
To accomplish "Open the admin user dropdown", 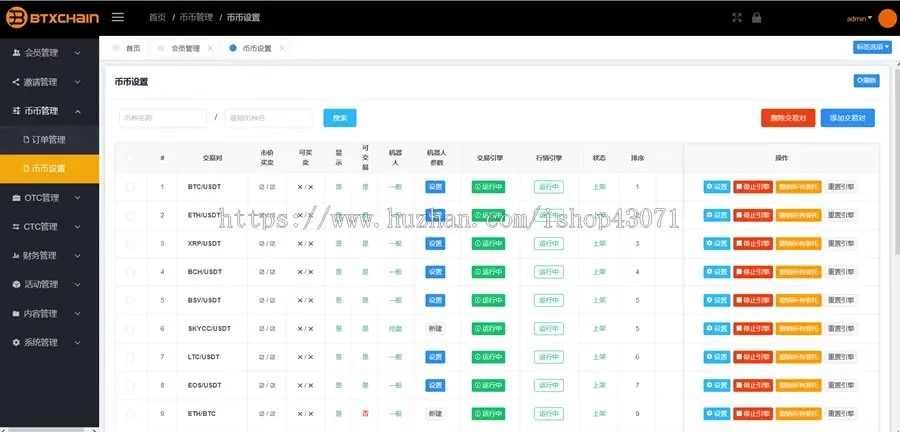I will (x=859, y=18).
